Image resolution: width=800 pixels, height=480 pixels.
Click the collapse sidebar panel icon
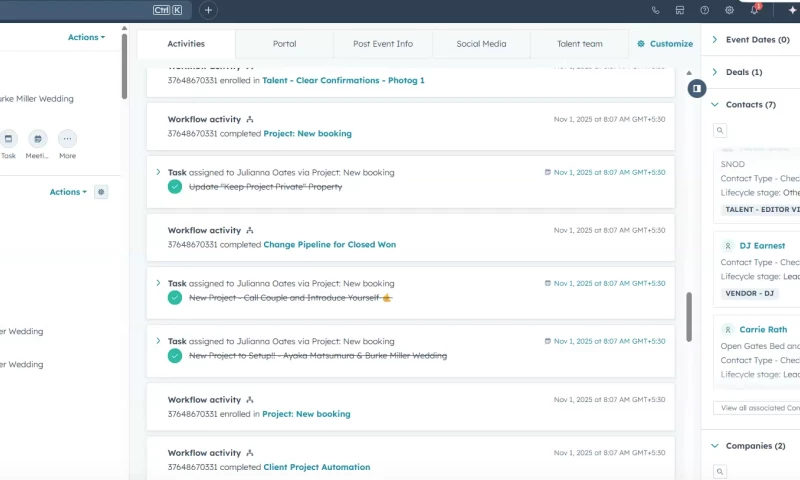tap(696, 88)
